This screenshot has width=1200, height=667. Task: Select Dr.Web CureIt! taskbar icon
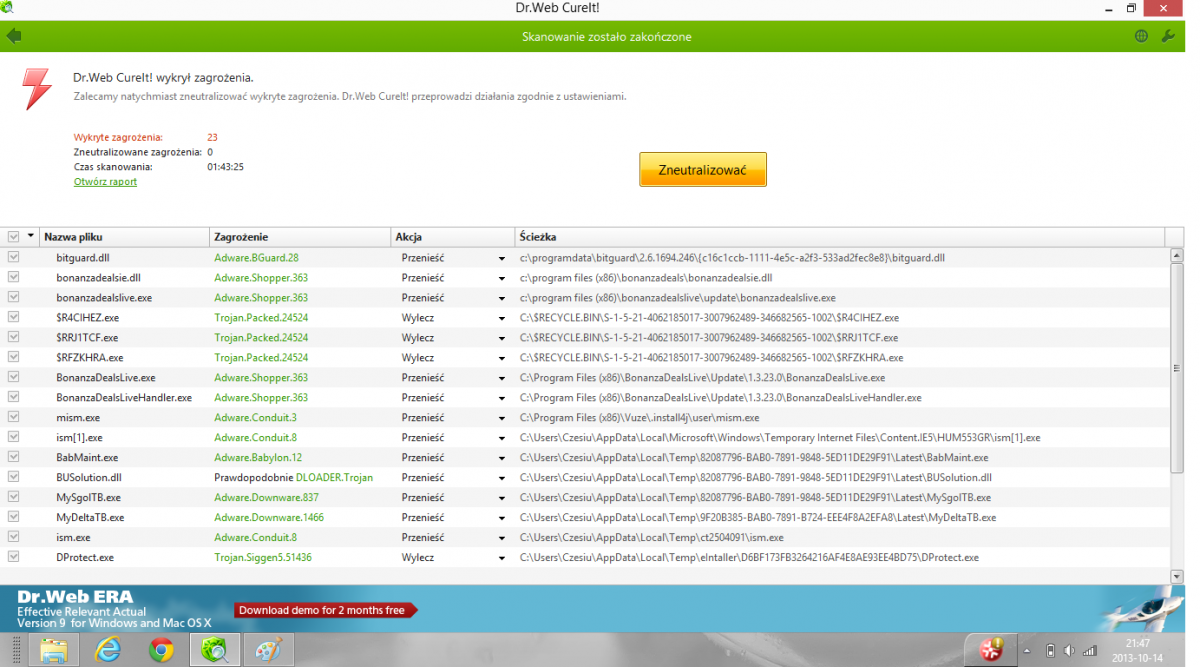(x=215, y=650)
